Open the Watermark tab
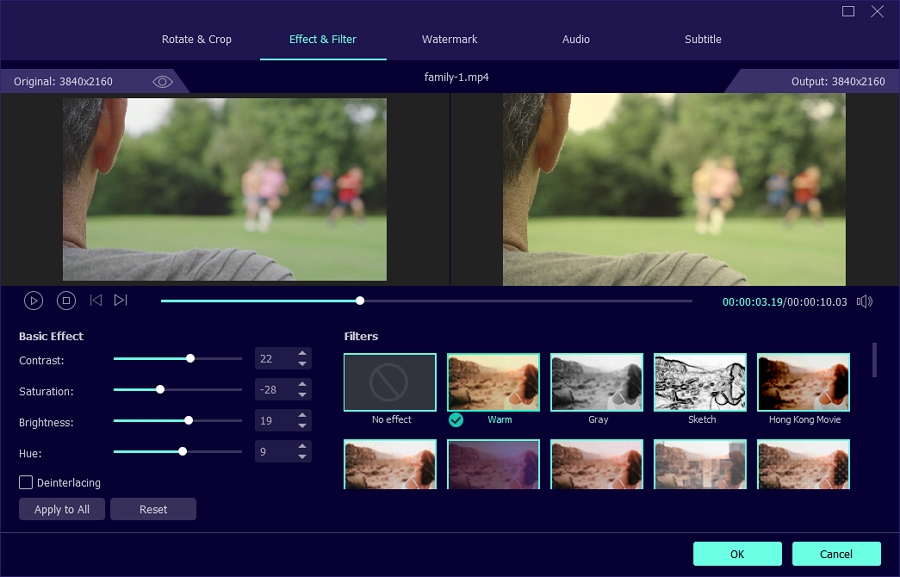Screen dimensions: 900x577 pyautogui.click(x=449, y=39)
